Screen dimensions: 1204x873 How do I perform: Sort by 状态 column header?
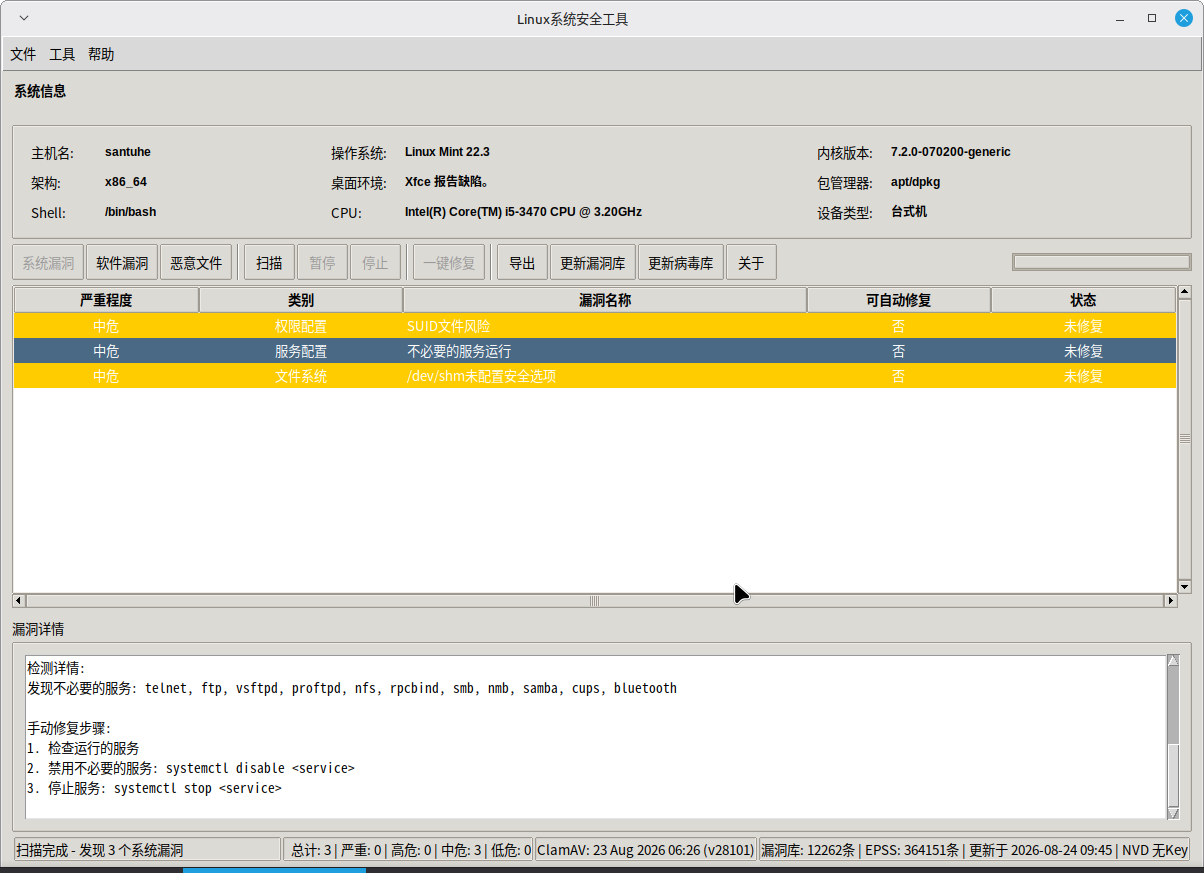tap(1083, 300)
